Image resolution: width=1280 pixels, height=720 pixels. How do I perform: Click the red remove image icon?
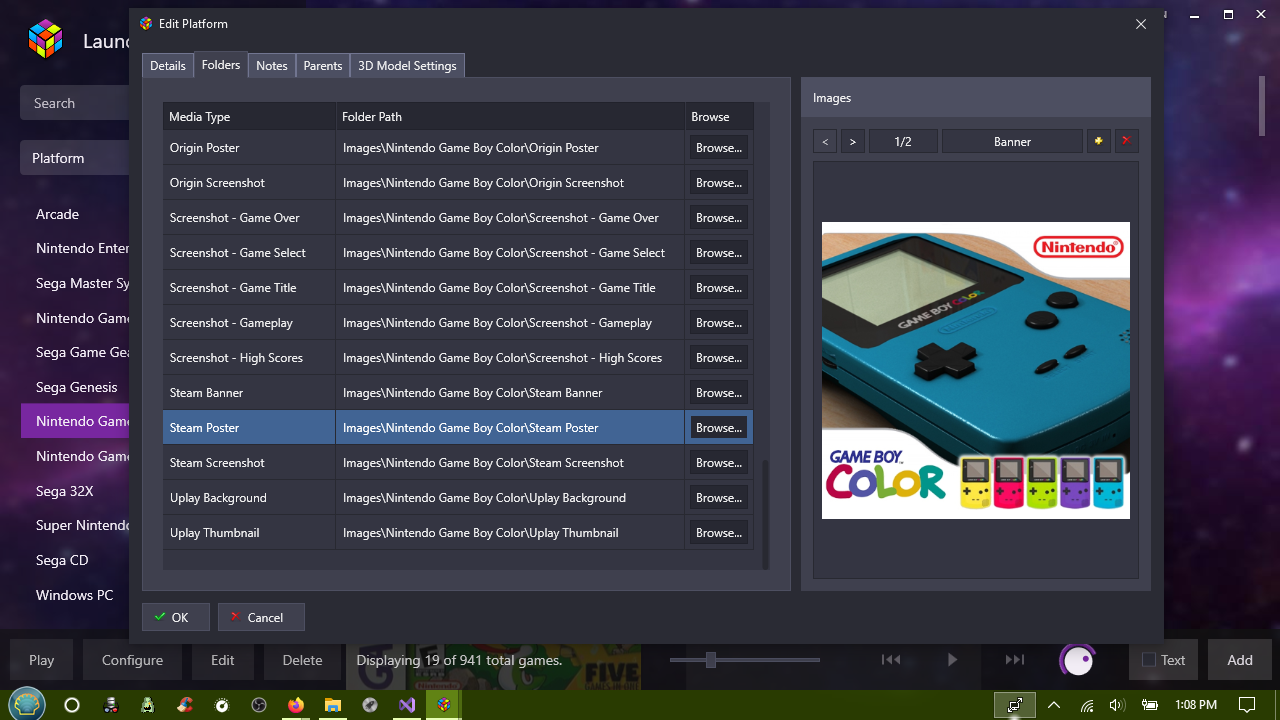click(x=1126, y=142)
